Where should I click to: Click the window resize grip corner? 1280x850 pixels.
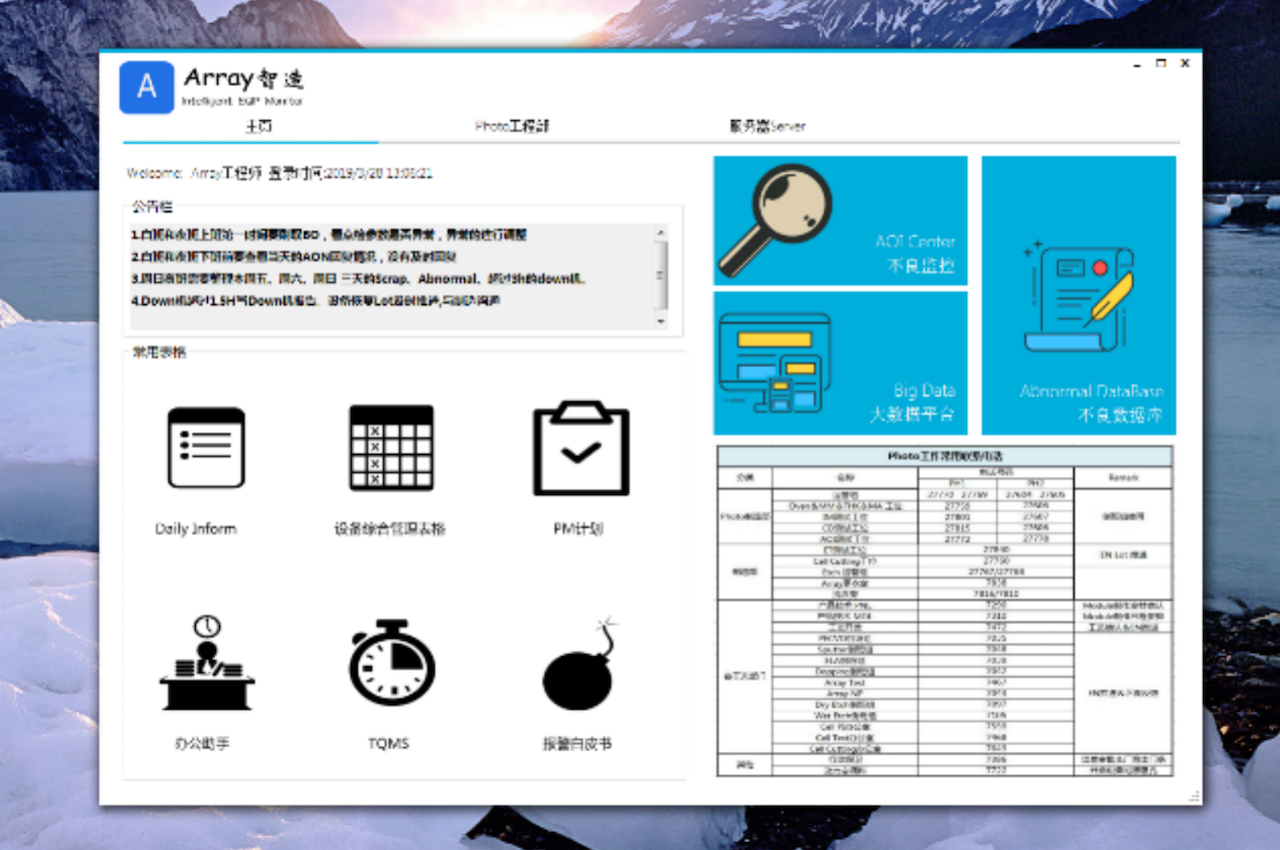(1194, 797)
